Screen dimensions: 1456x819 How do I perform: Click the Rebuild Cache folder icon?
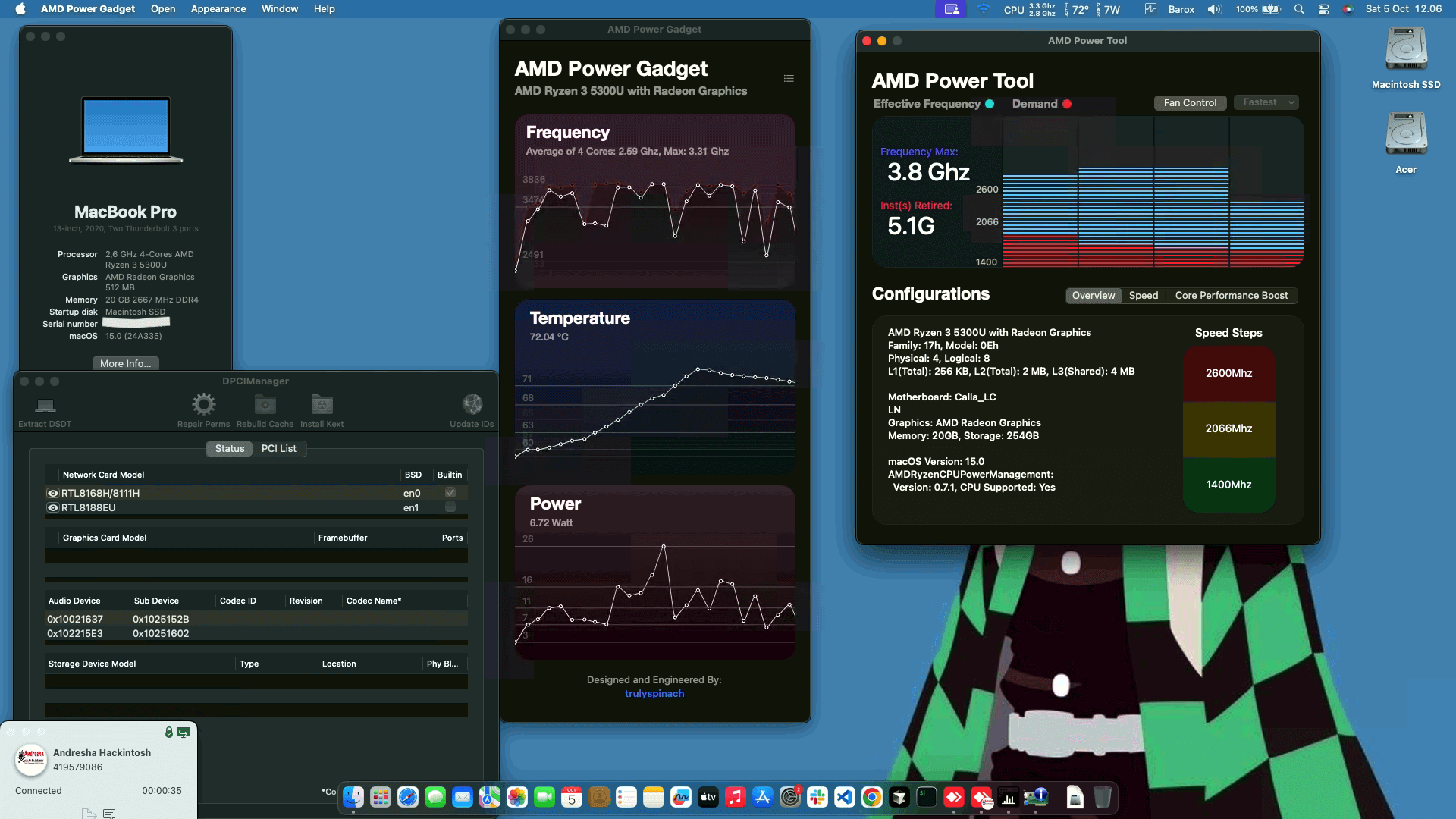pyautogui.click(x=265, y=404)
